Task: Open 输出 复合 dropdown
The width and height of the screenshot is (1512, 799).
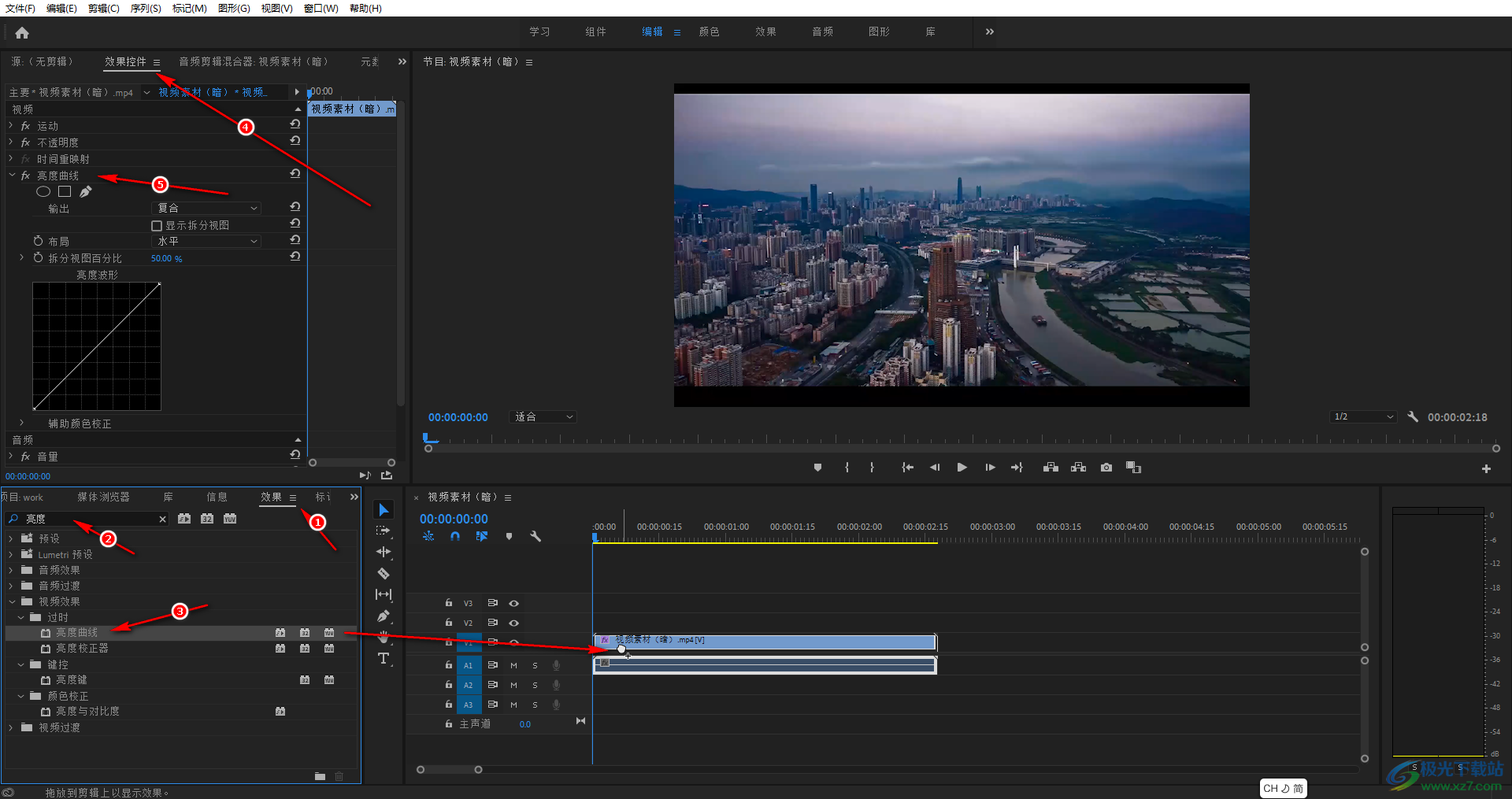Action: coord(206,208)
